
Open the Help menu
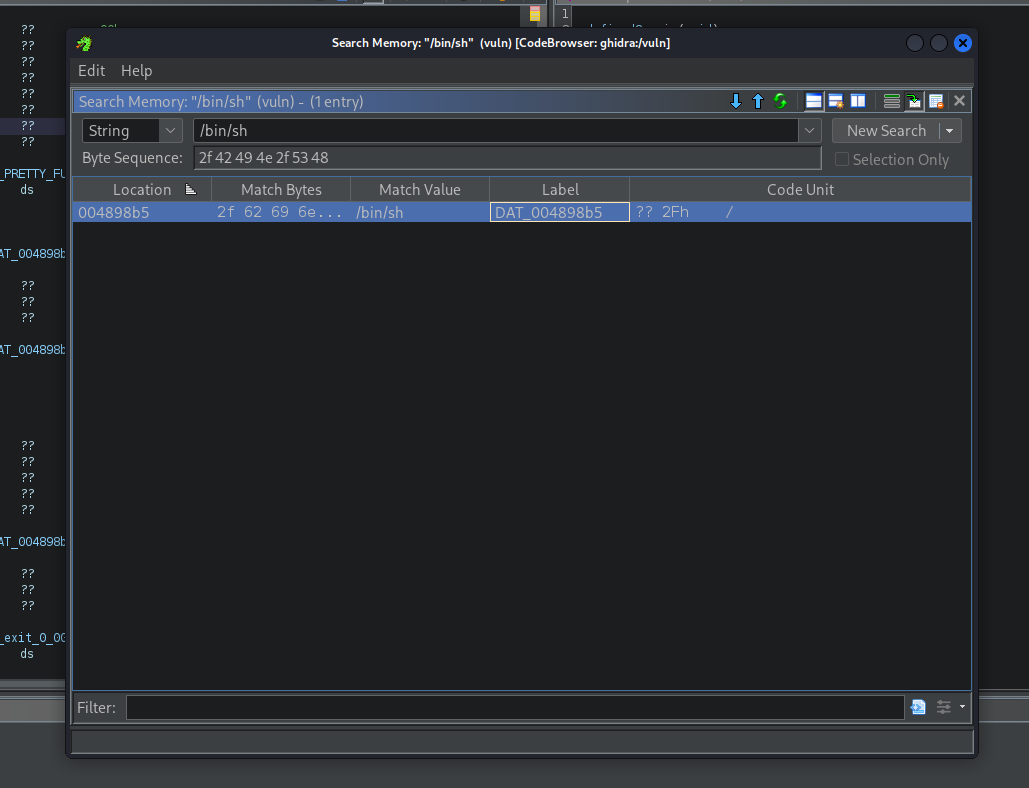[x=136, y=71]
